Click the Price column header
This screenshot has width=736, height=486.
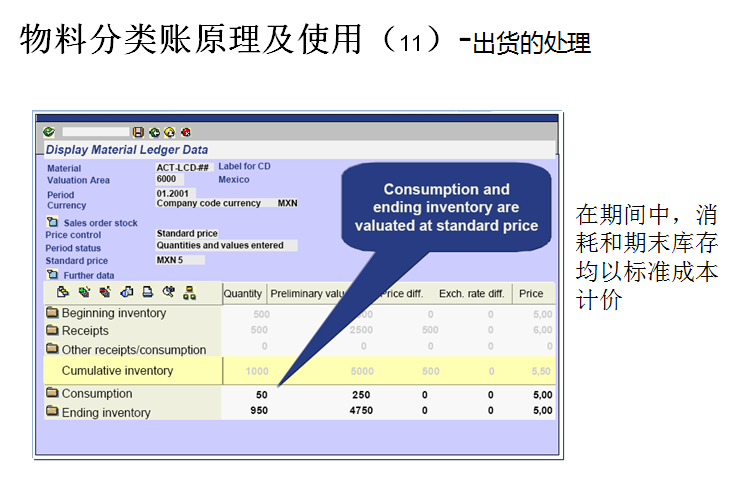531,293
